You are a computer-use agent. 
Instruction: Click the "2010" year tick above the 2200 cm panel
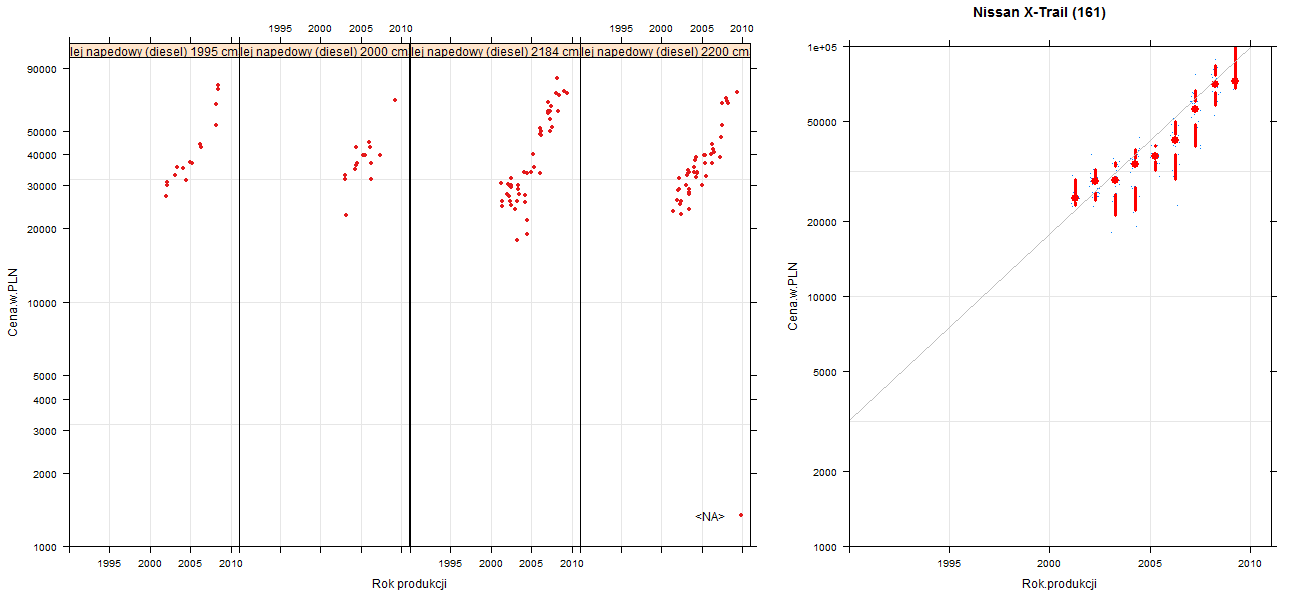(x=741, y=29)
